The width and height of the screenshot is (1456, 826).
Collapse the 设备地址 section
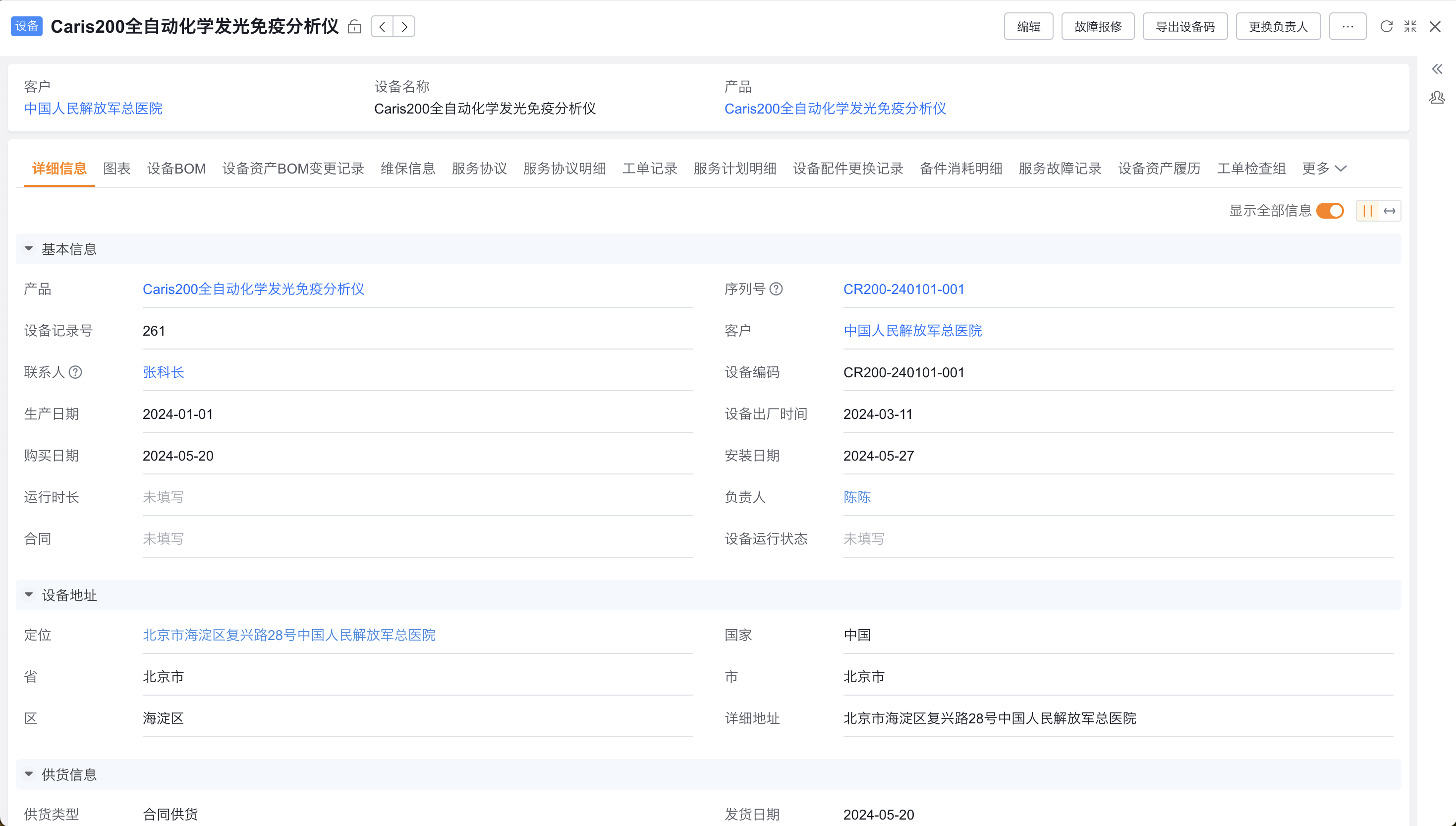click(28, 595)
